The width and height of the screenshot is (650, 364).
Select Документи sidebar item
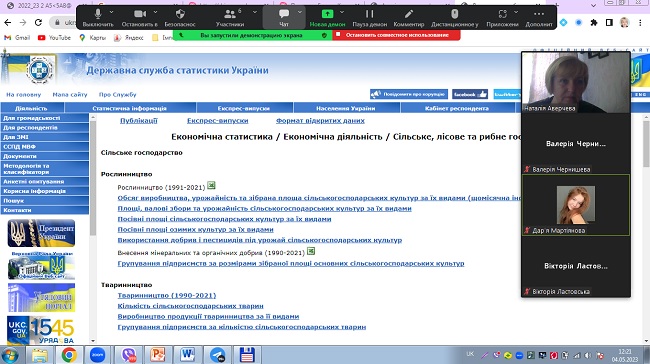tap(45, 156)
